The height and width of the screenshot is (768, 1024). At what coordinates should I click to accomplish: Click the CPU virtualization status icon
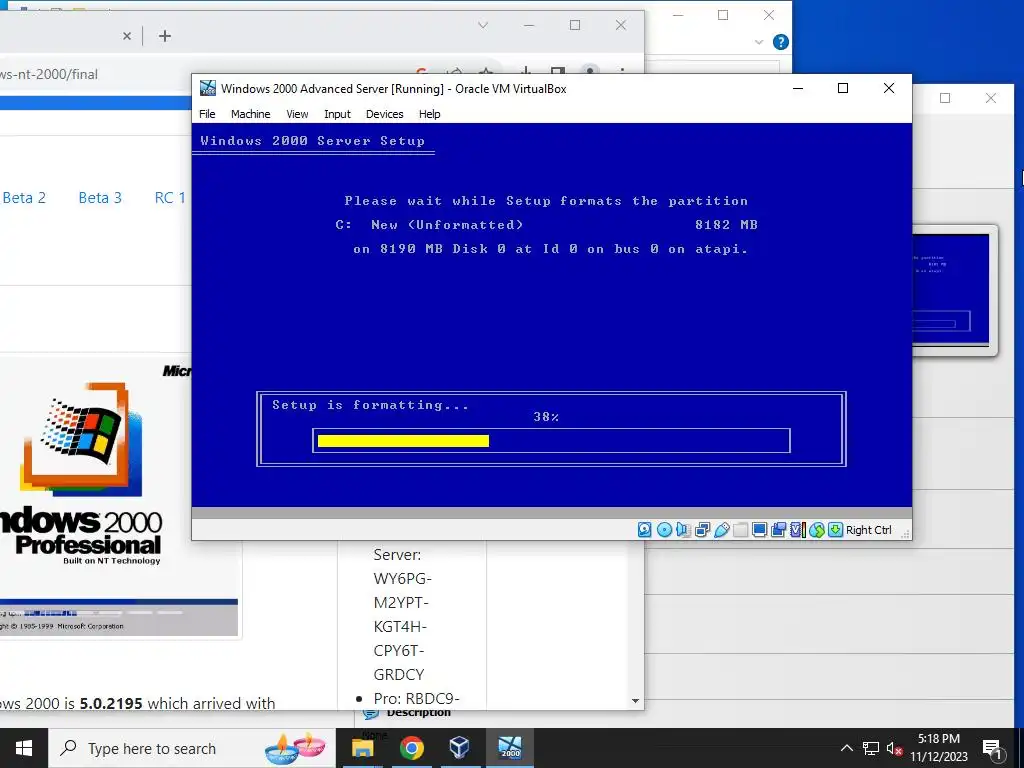tap(797, 530)
